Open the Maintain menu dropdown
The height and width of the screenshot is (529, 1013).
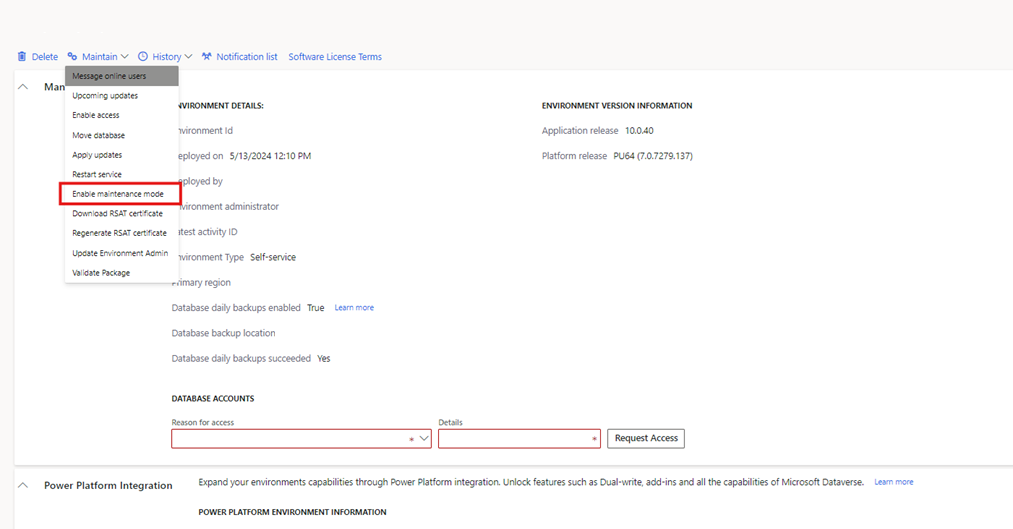[99, 57]
